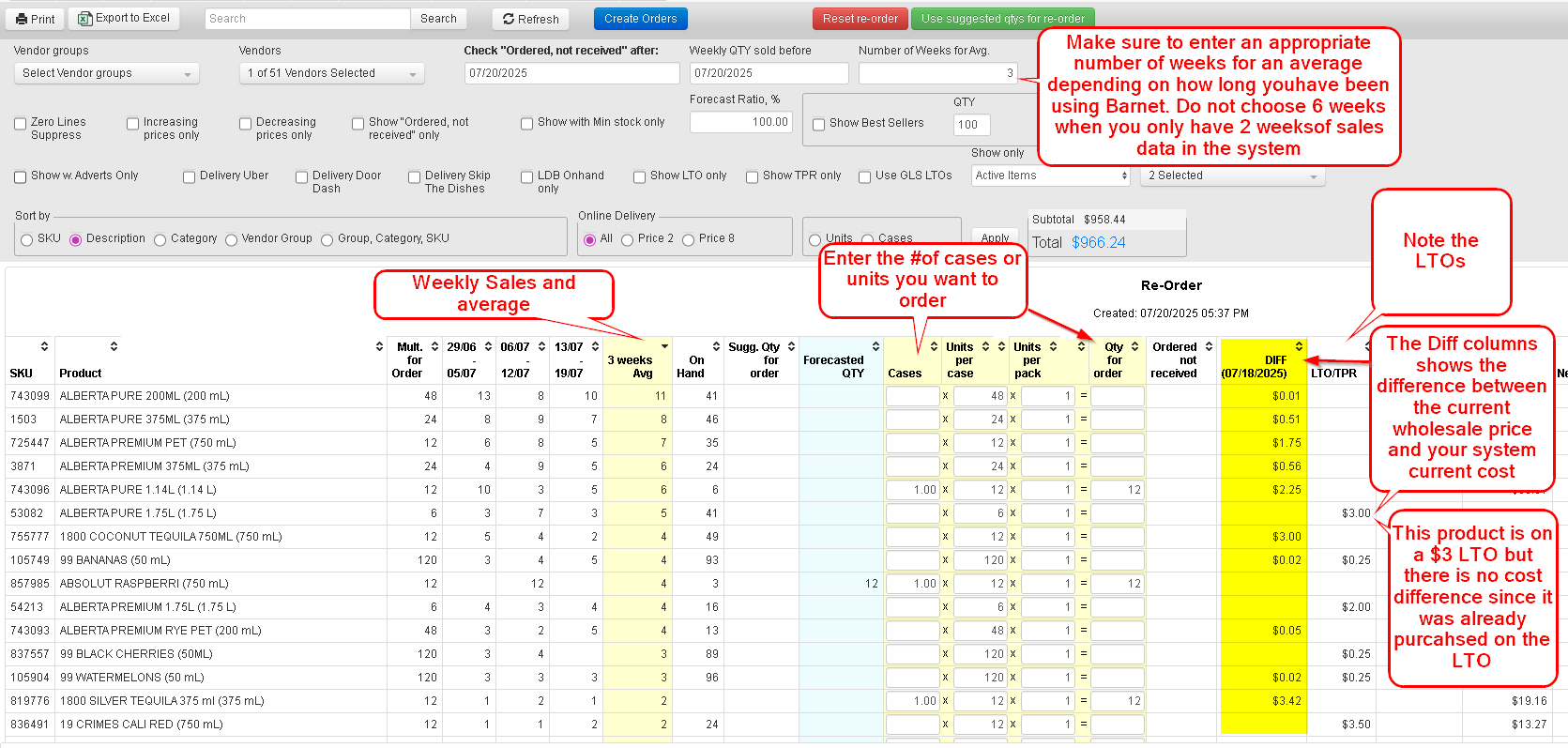Sort by DIFF column arrows
The width and height of the screenshot is (1568, 748).
click(x=1299, y=346)
